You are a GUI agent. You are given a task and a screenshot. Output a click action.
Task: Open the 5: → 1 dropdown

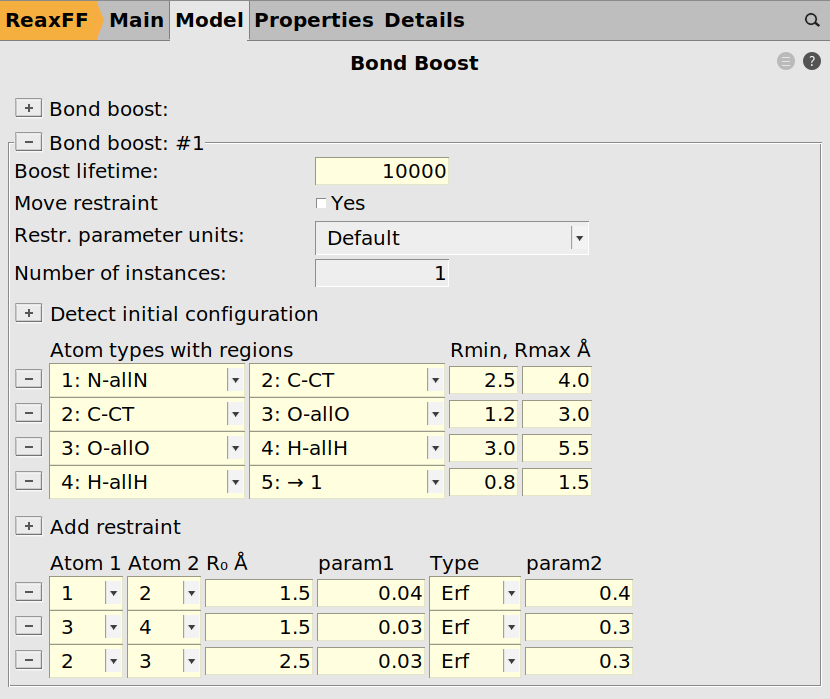[x=347, y=482]
